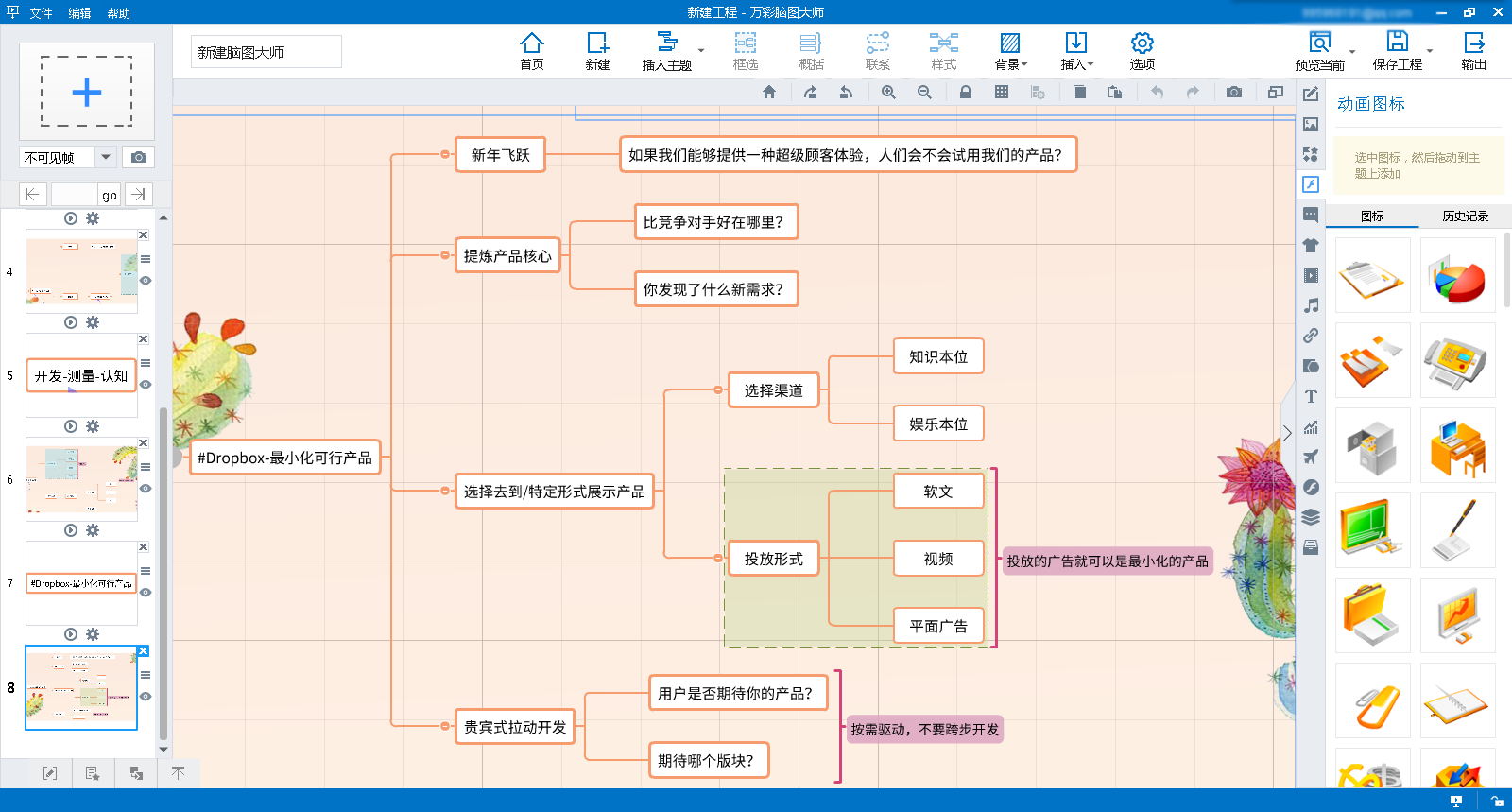Open the 文件 menu
Viewport: 1512px width, 812px height.
[41, 13]
